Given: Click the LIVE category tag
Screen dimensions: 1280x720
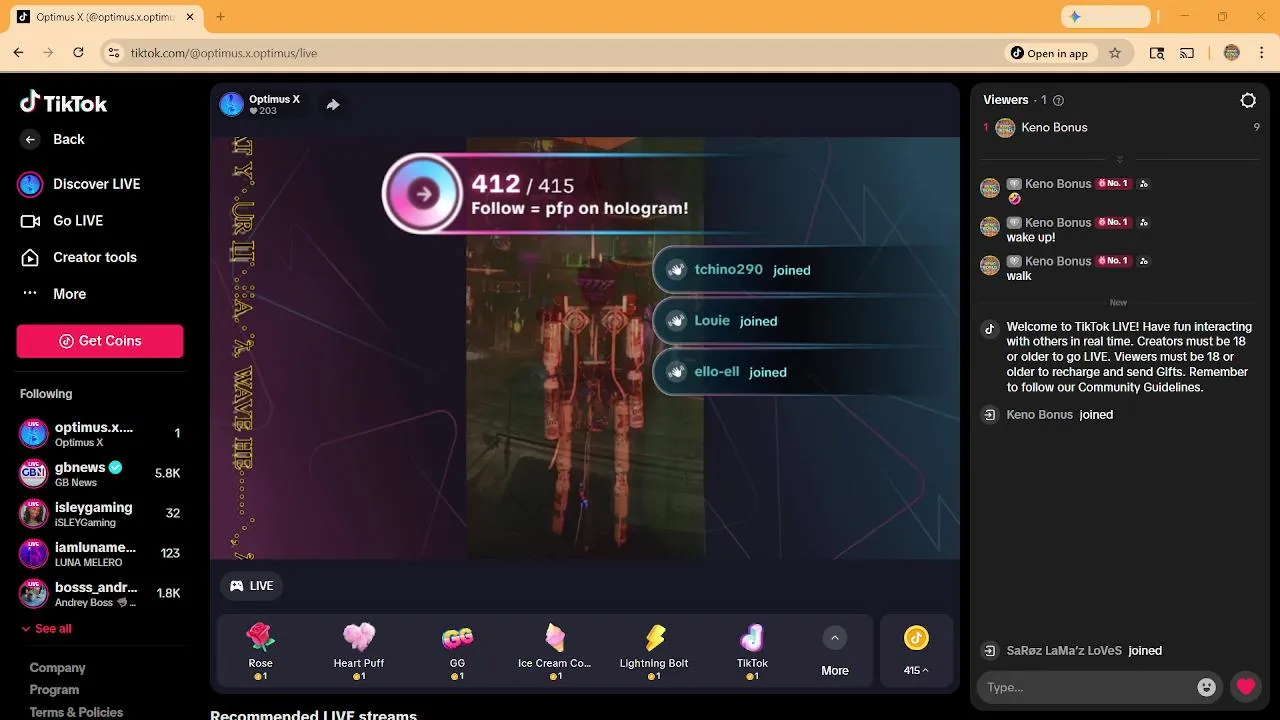Looking at the screenshot, I should click(252, 586).
